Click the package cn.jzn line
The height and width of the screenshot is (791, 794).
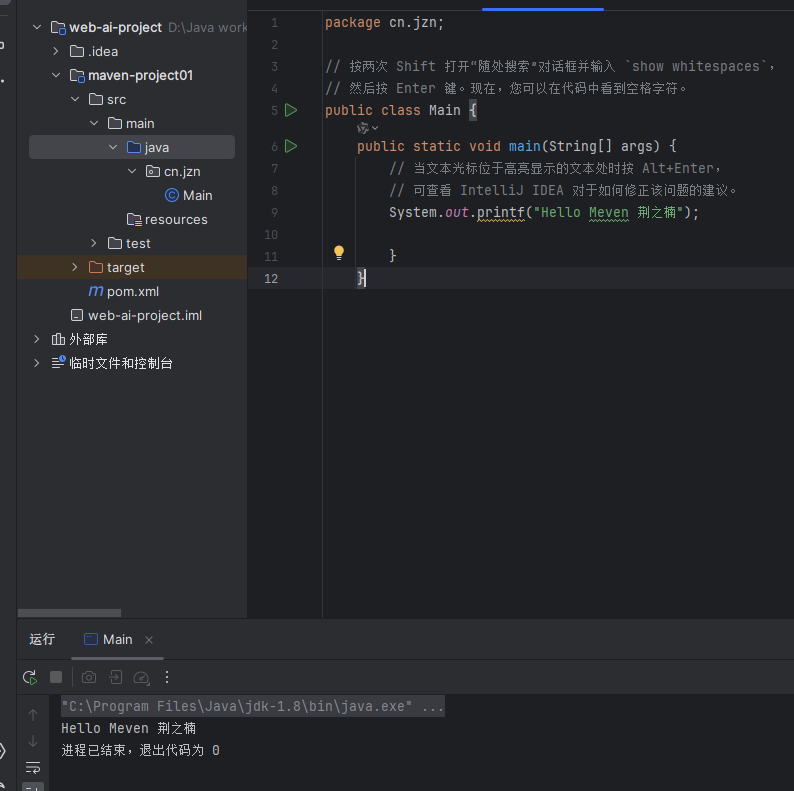pyautogui.click(x=384, y=23)
